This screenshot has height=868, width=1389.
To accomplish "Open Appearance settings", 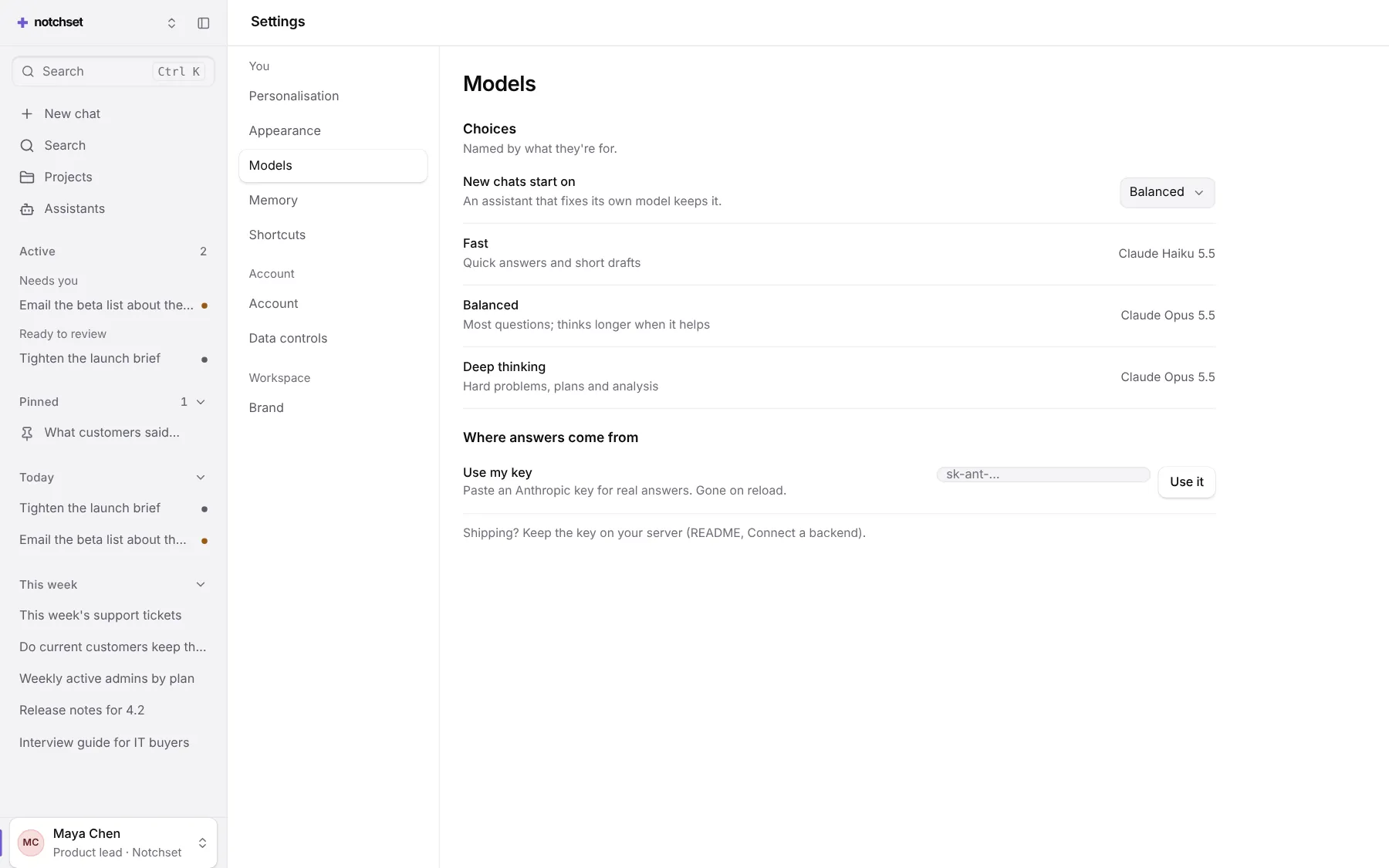I will [x=333, y=131].
